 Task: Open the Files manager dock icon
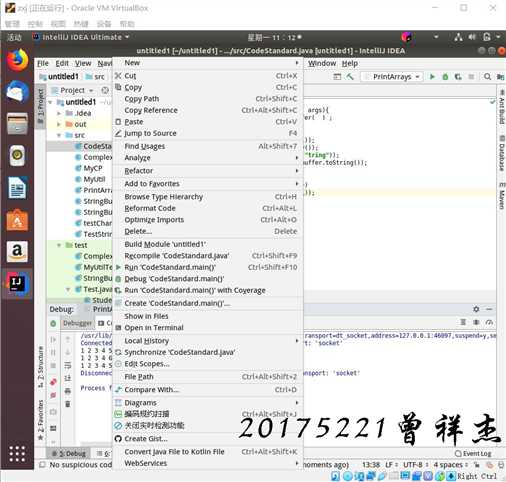[x=17, y=123]
